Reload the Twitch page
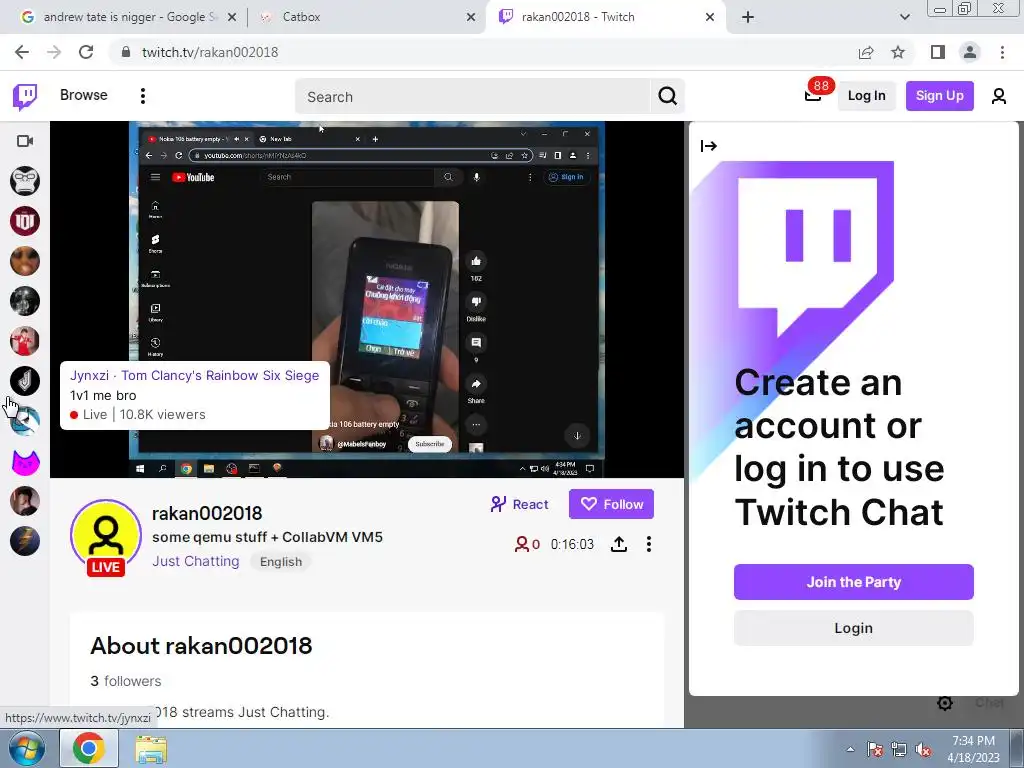 pyautogui.click(x=86, y=52)
